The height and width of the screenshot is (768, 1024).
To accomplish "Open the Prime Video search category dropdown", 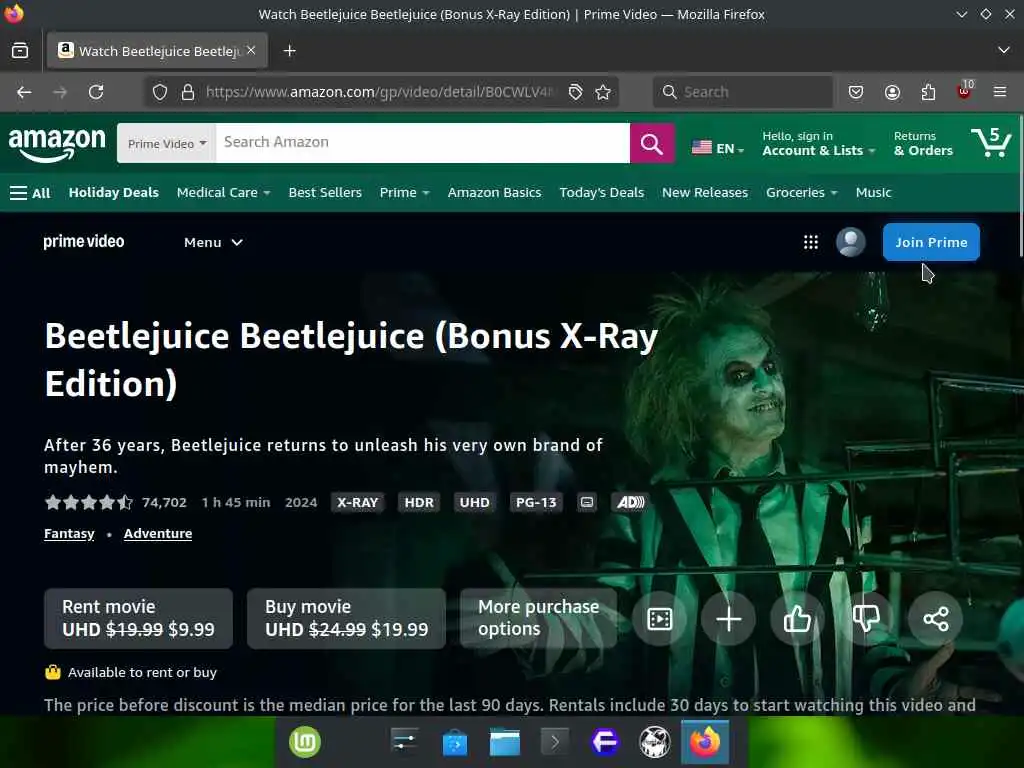I will [167, 144].
